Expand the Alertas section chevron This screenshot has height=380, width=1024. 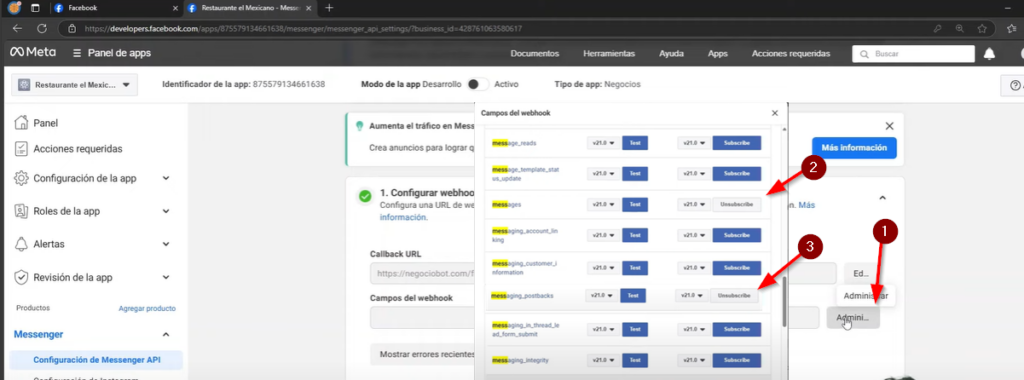pos(166,244)
